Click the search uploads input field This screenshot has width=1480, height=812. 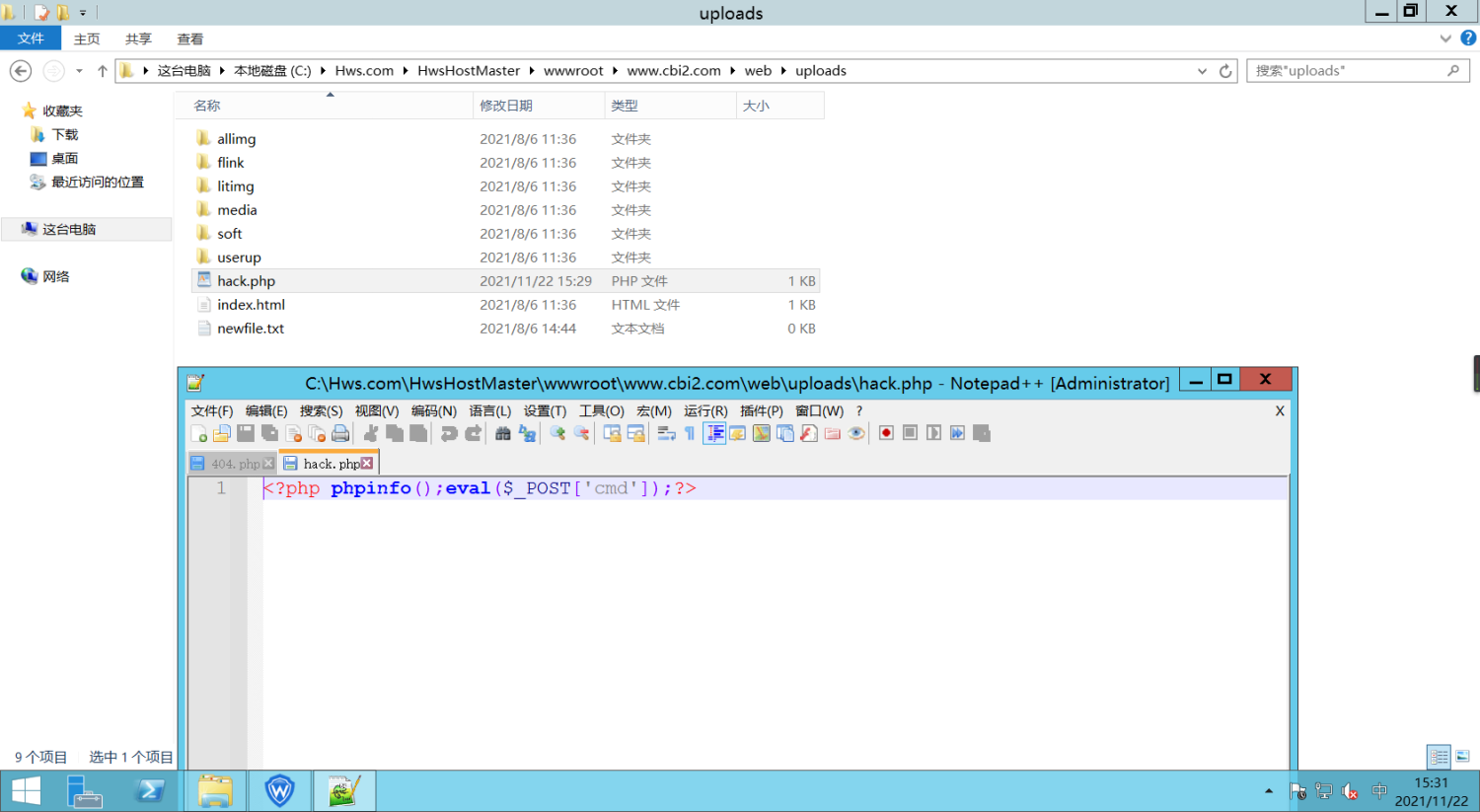tap(1358, 71)
